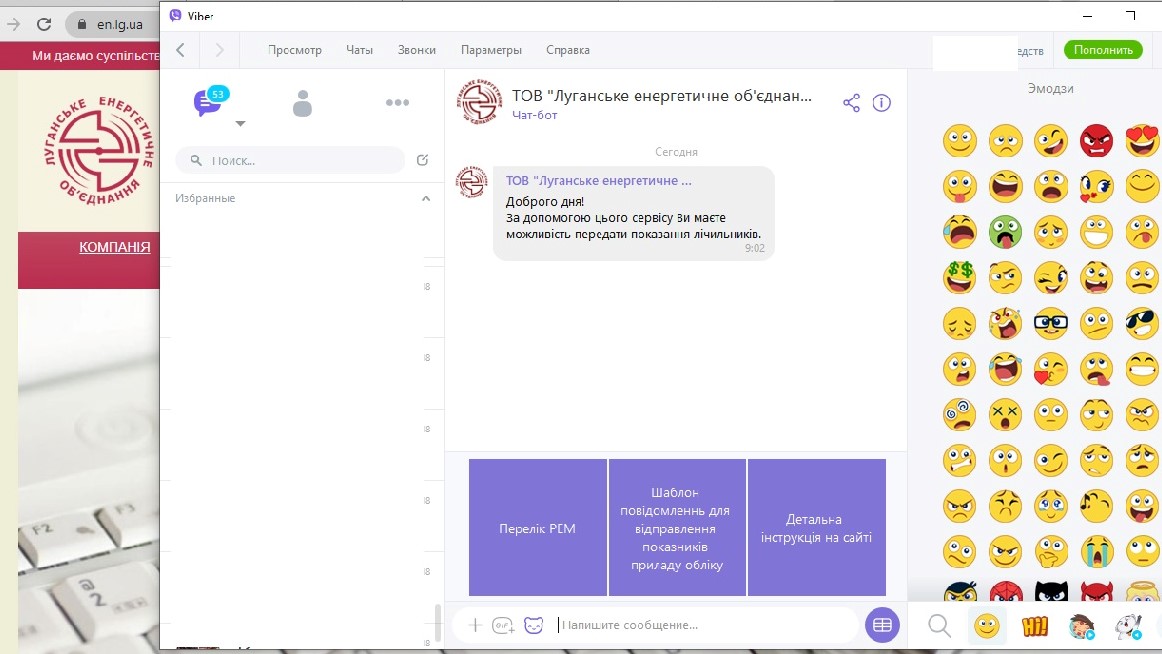Open the Параметры menu
Viewport: 1162px width, 654px height.
(x=491, y=50)
